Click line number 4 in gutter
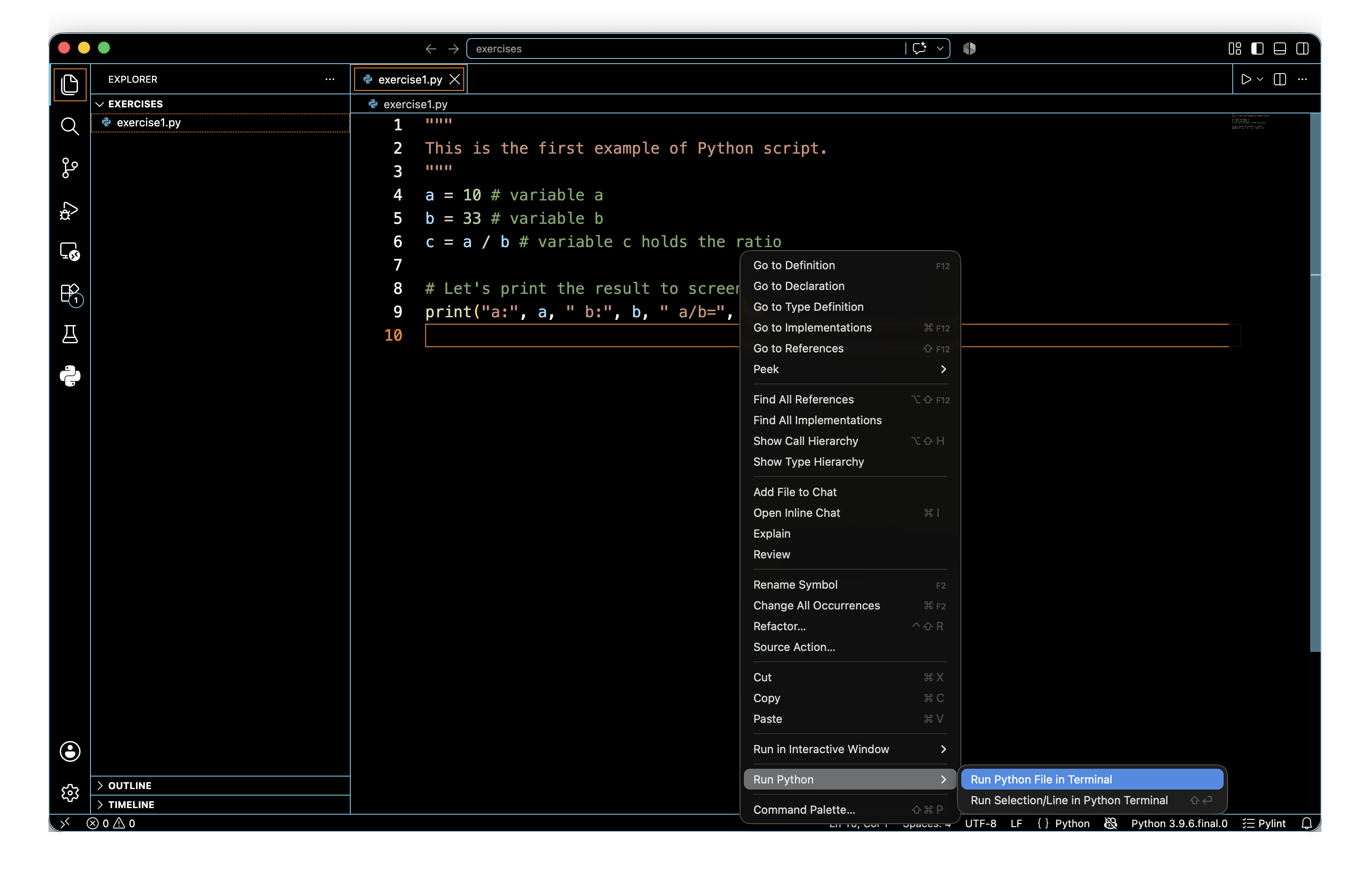Image resolution: width=1370 pixels, height=896 pixels. (x=398, y=195)
